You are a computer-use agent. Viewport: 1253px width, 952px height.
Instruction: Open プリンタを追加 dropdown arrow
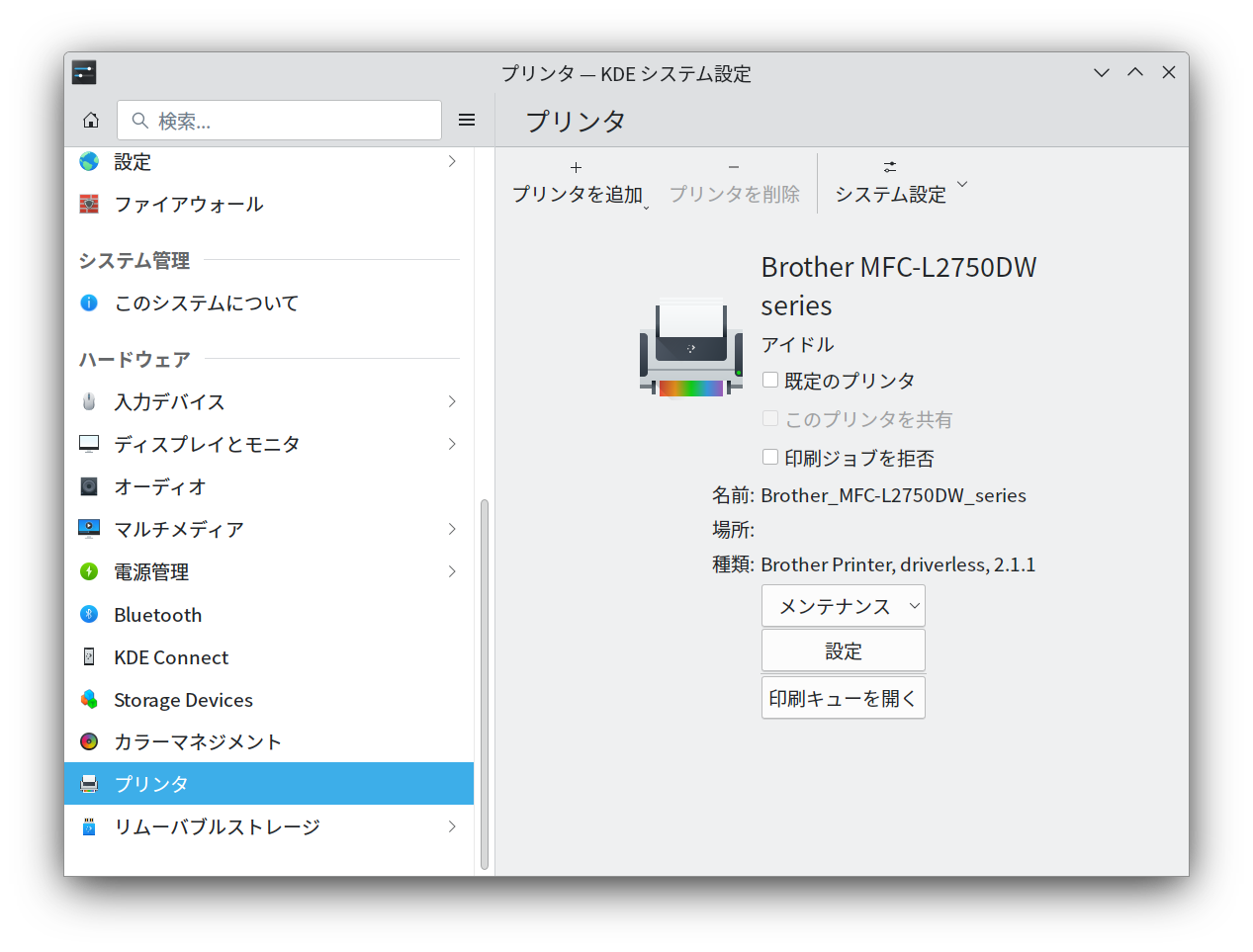point(647,208)
